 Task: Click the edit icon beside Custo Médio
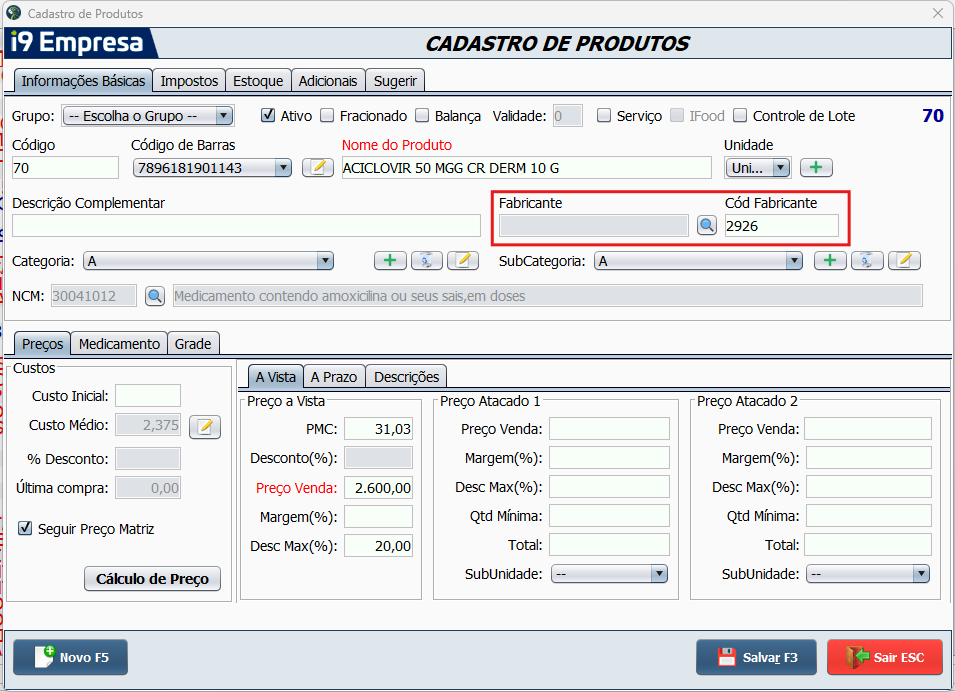click(x=205, y=427)
